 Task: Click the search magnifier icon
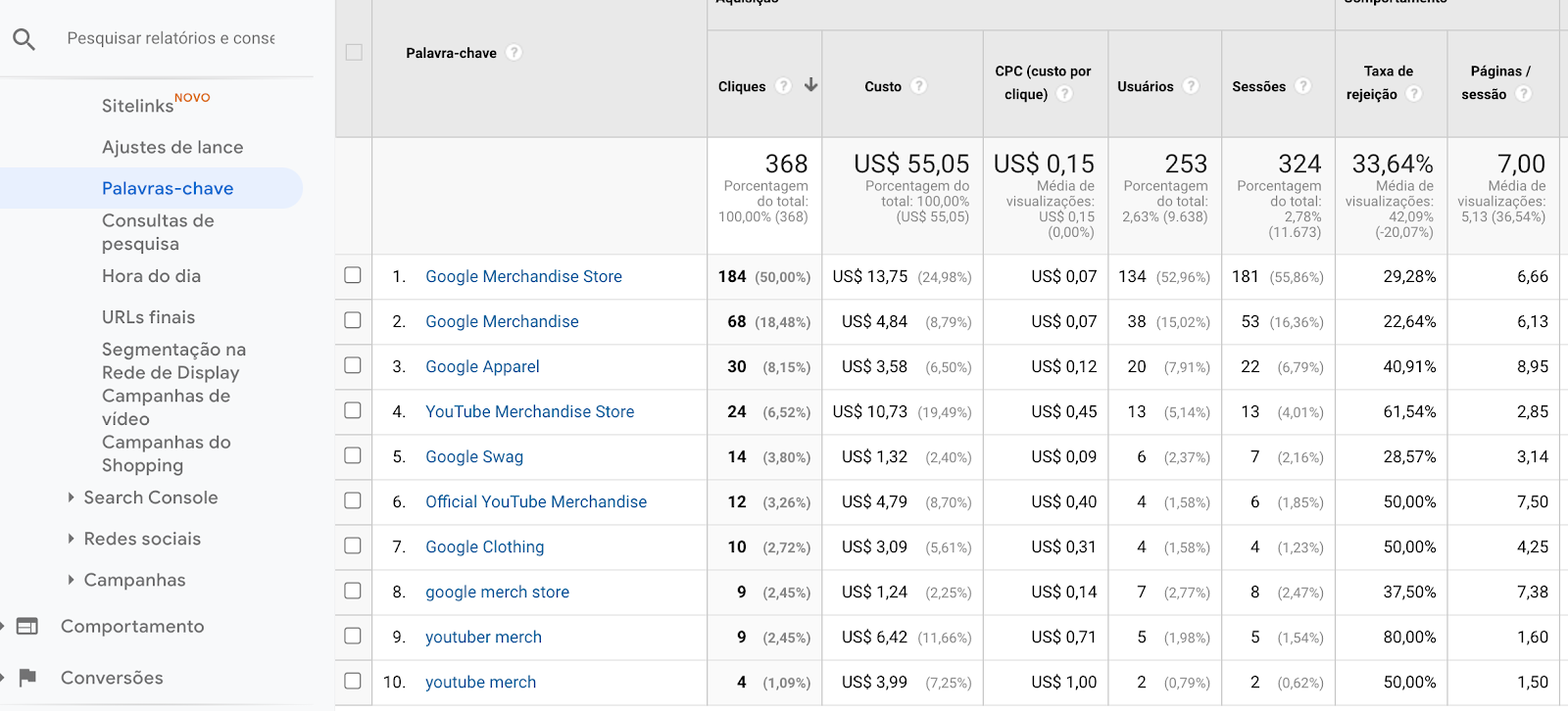24,39
